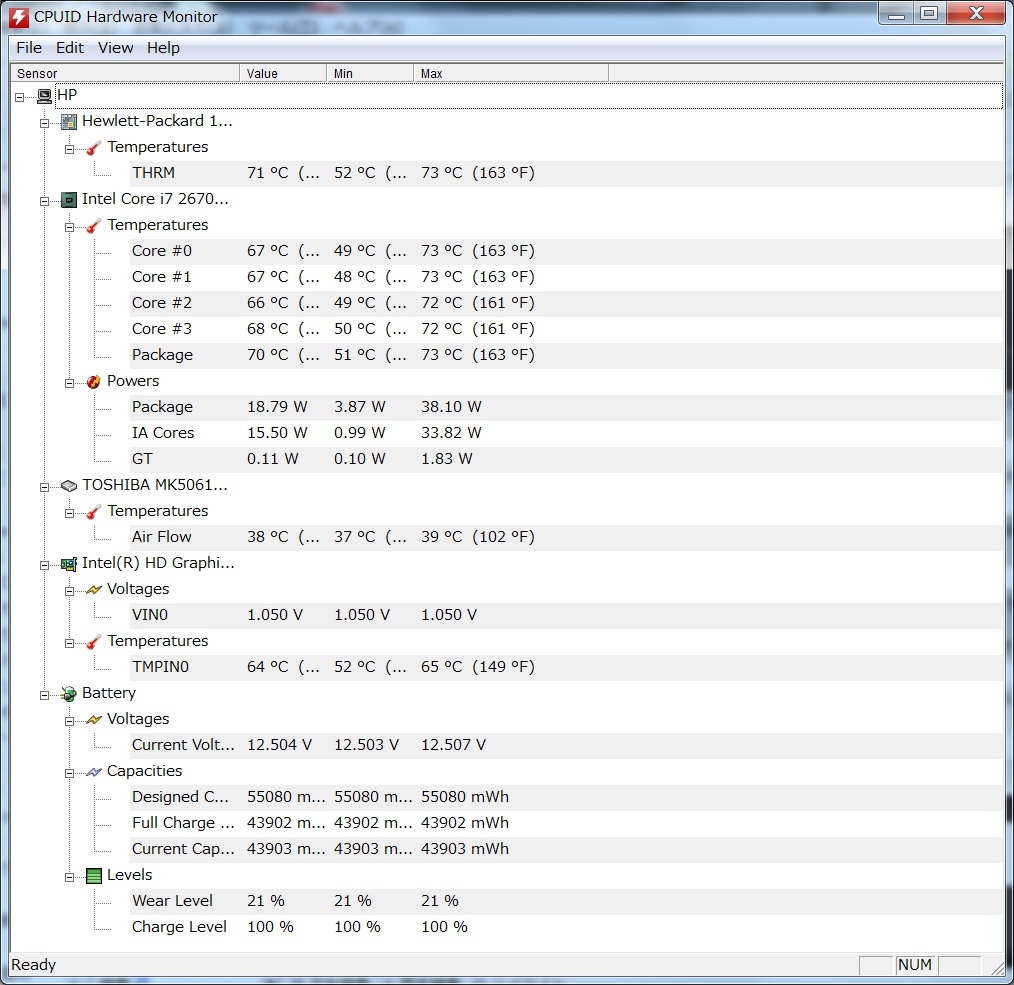Click the TOSHIBA hard drive icon
The width and height of the screenshot is (1014, 985).
click(69, 485)
